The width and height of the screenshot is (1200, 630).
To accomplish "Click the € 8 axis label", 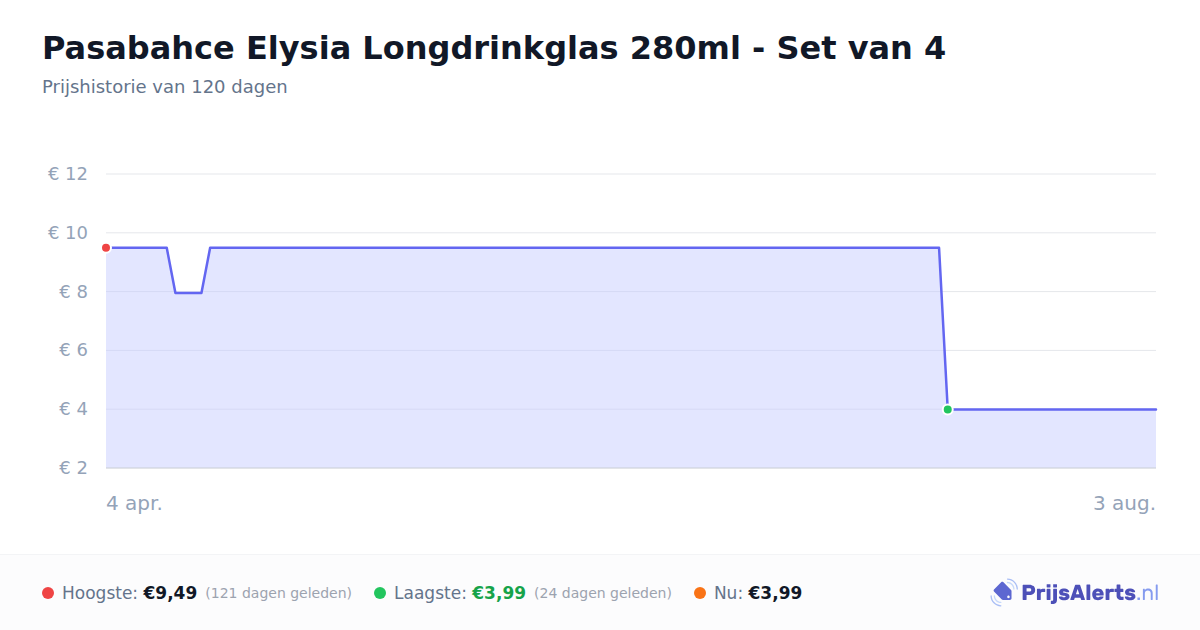I will [74, 292].
